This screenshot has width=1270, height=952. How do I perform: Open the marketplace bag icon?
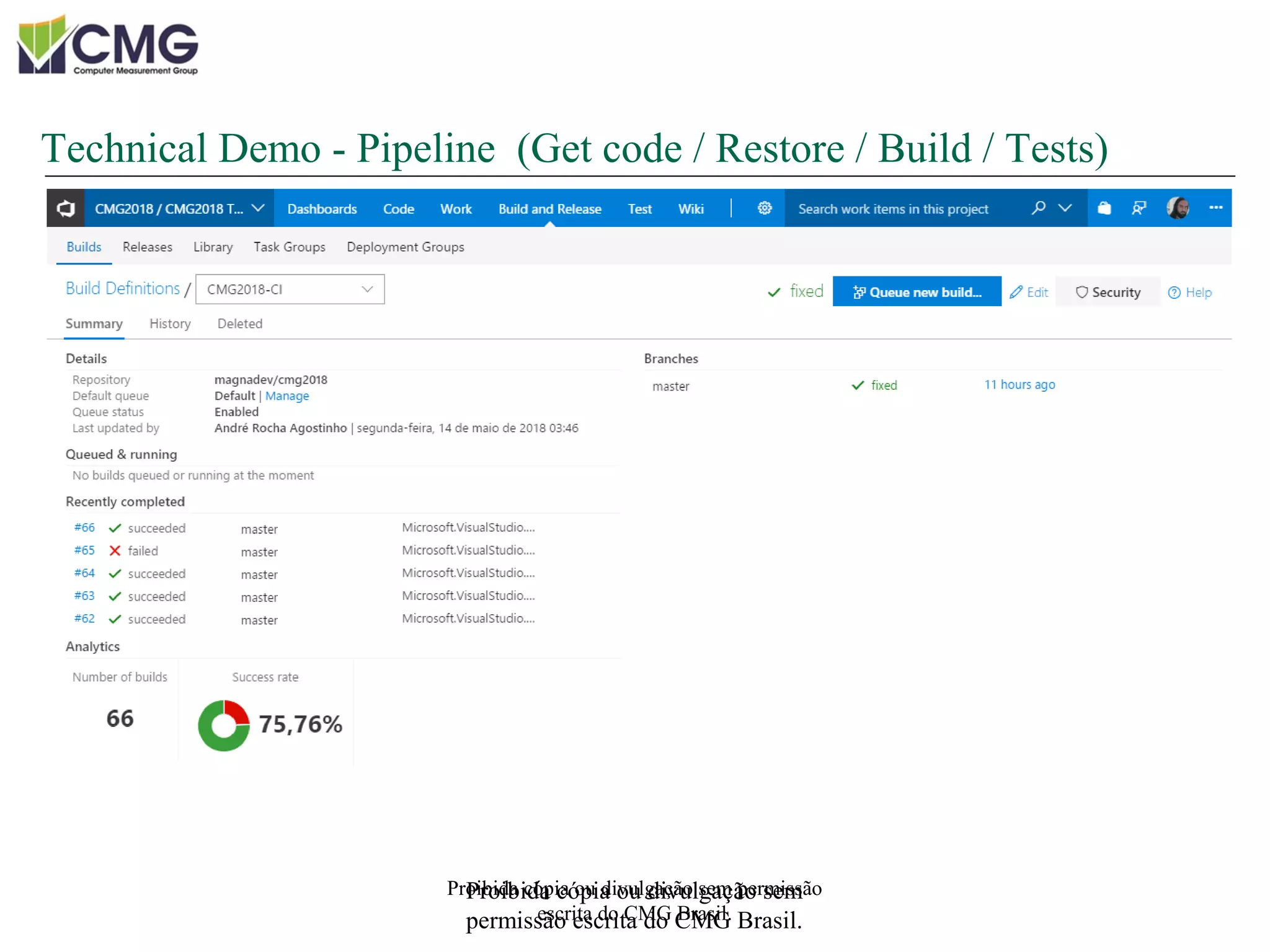point(1104,208)
